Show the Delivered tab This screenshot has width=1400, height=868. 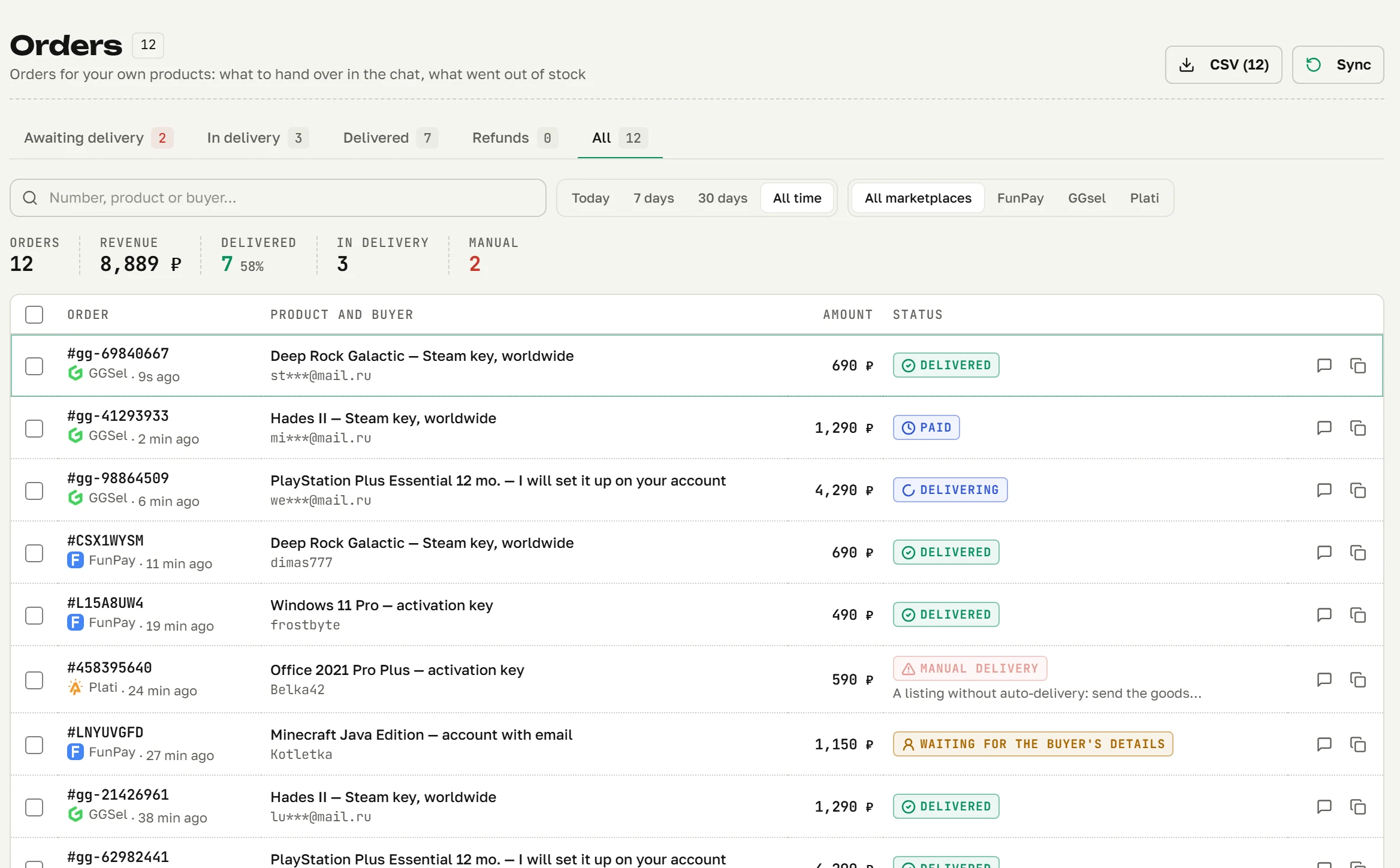[390, 138]
